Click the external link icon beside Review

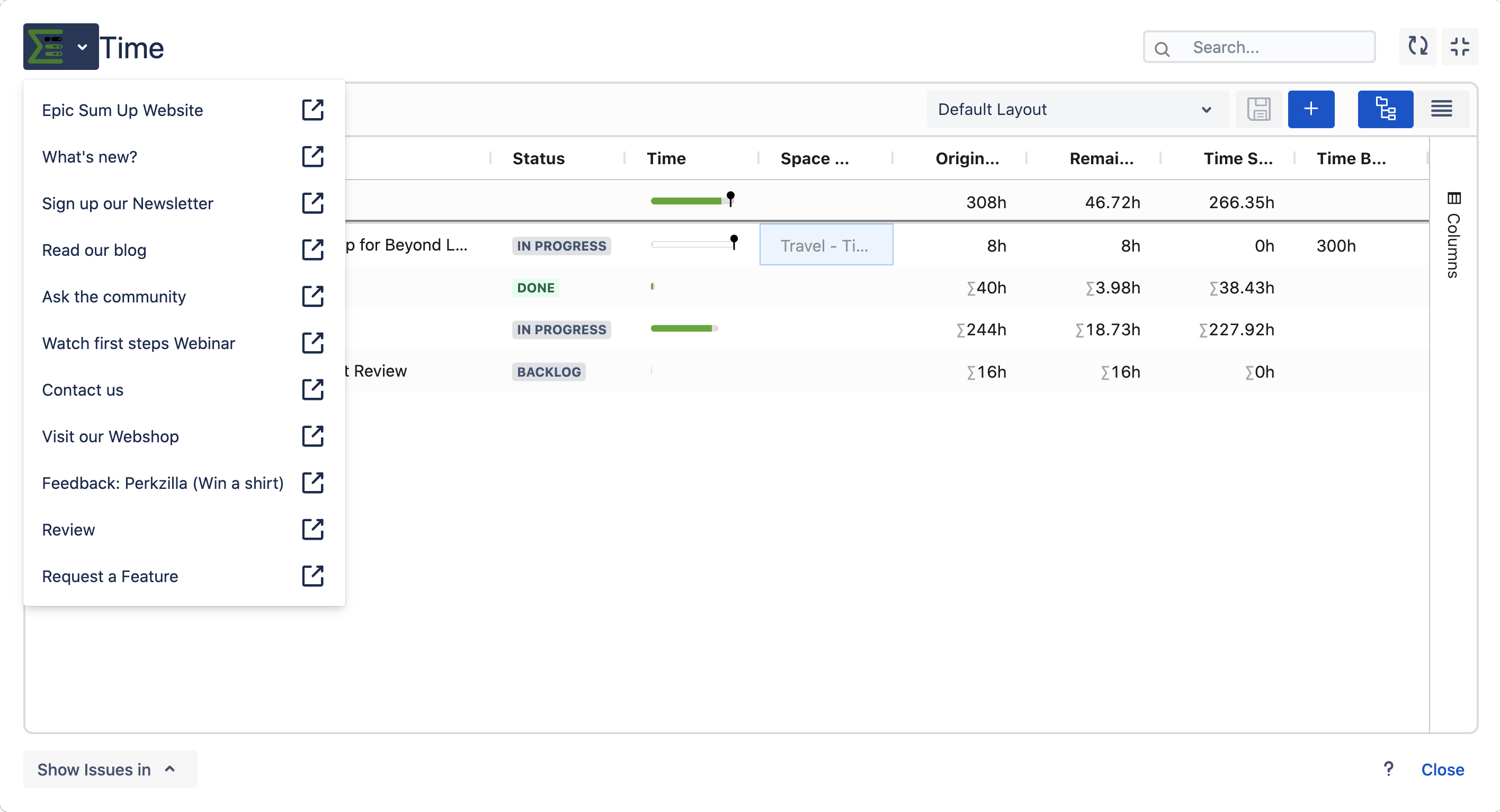(x=312, y=530)
